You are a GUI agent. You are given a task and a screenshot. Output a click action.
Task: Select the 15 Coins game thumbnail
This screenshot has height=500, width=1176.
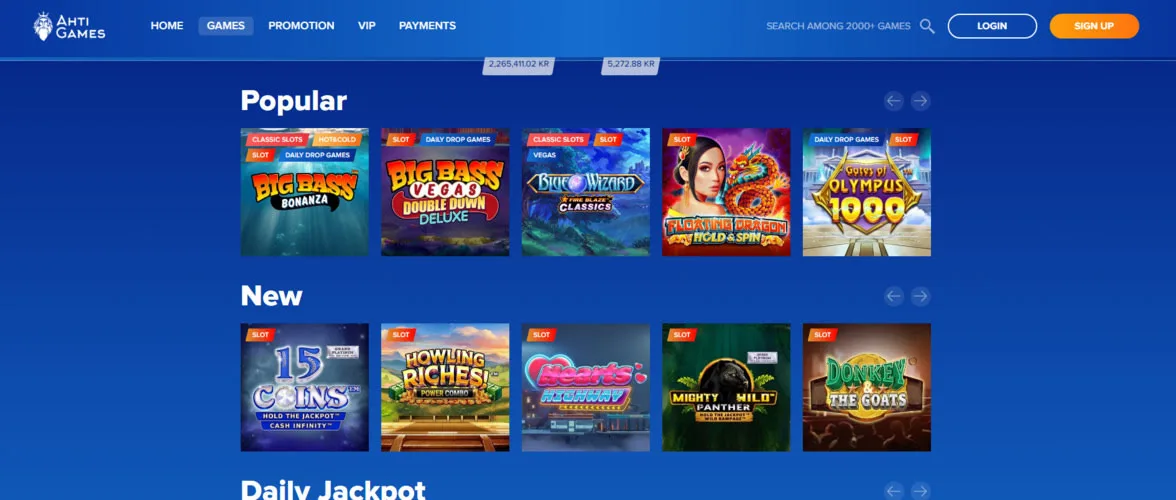(304, 388)
